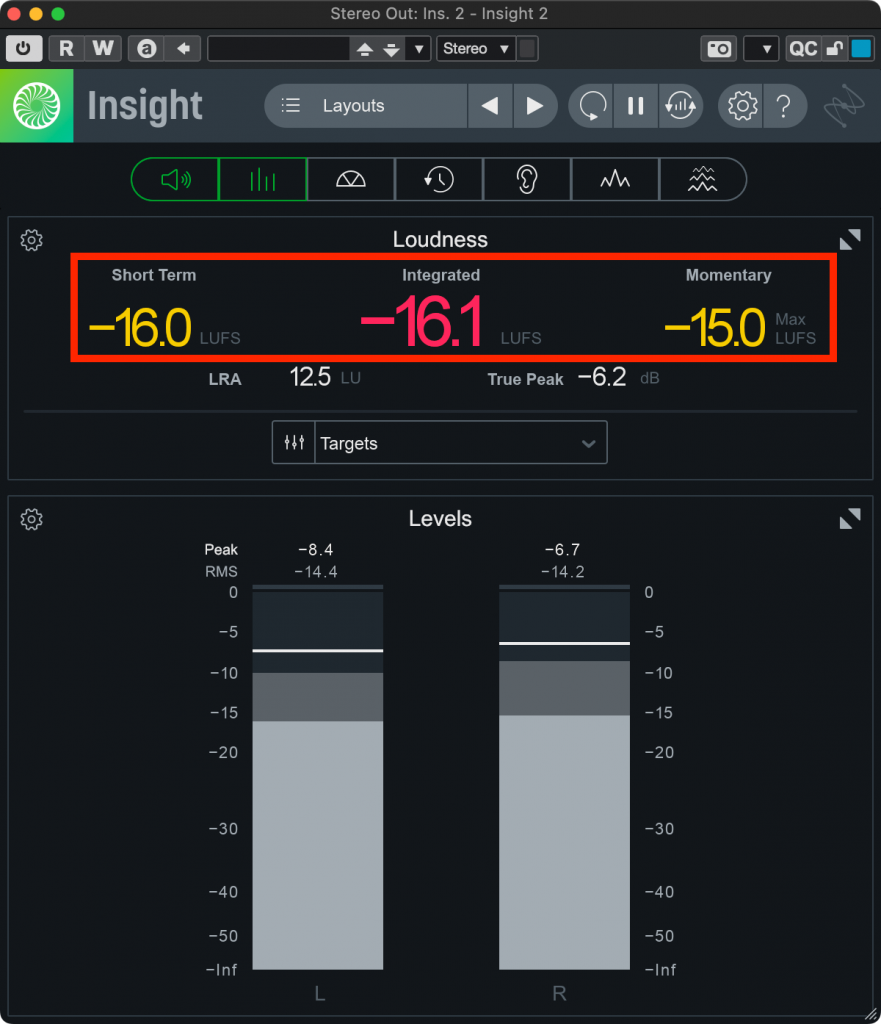Enable the Spectrum waveform module
Screen dimensions: 881x1024
pyautogui.click(x=615, y=180)
